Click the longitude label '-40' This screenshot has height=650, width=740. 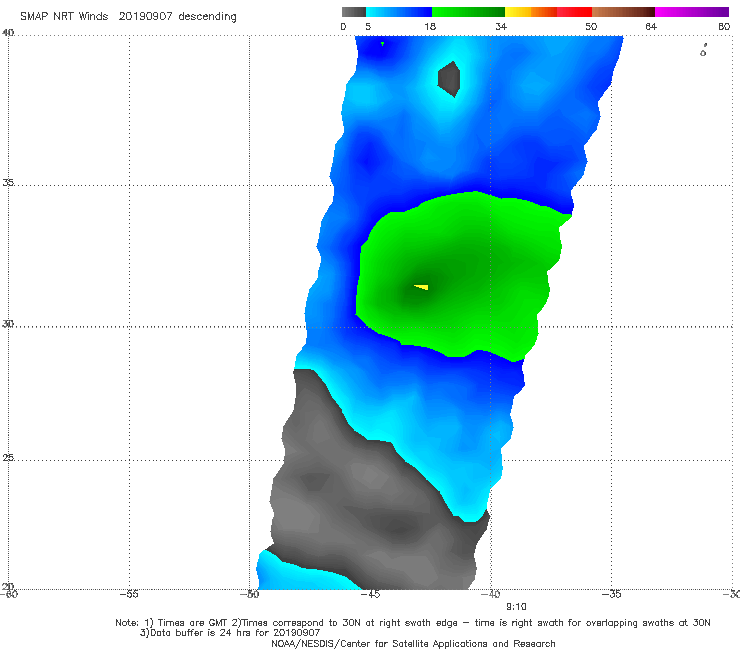491,594
